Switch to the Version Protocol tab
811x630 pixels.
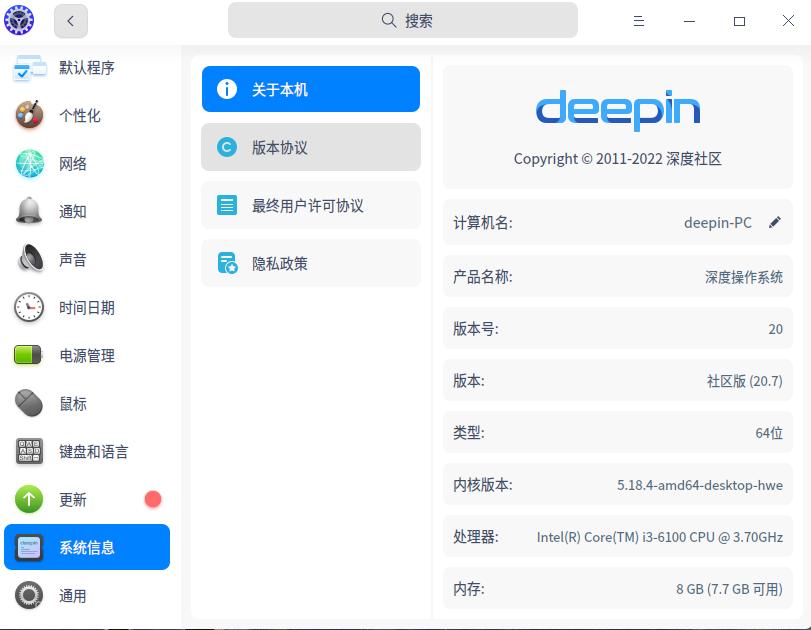[310, 147]
